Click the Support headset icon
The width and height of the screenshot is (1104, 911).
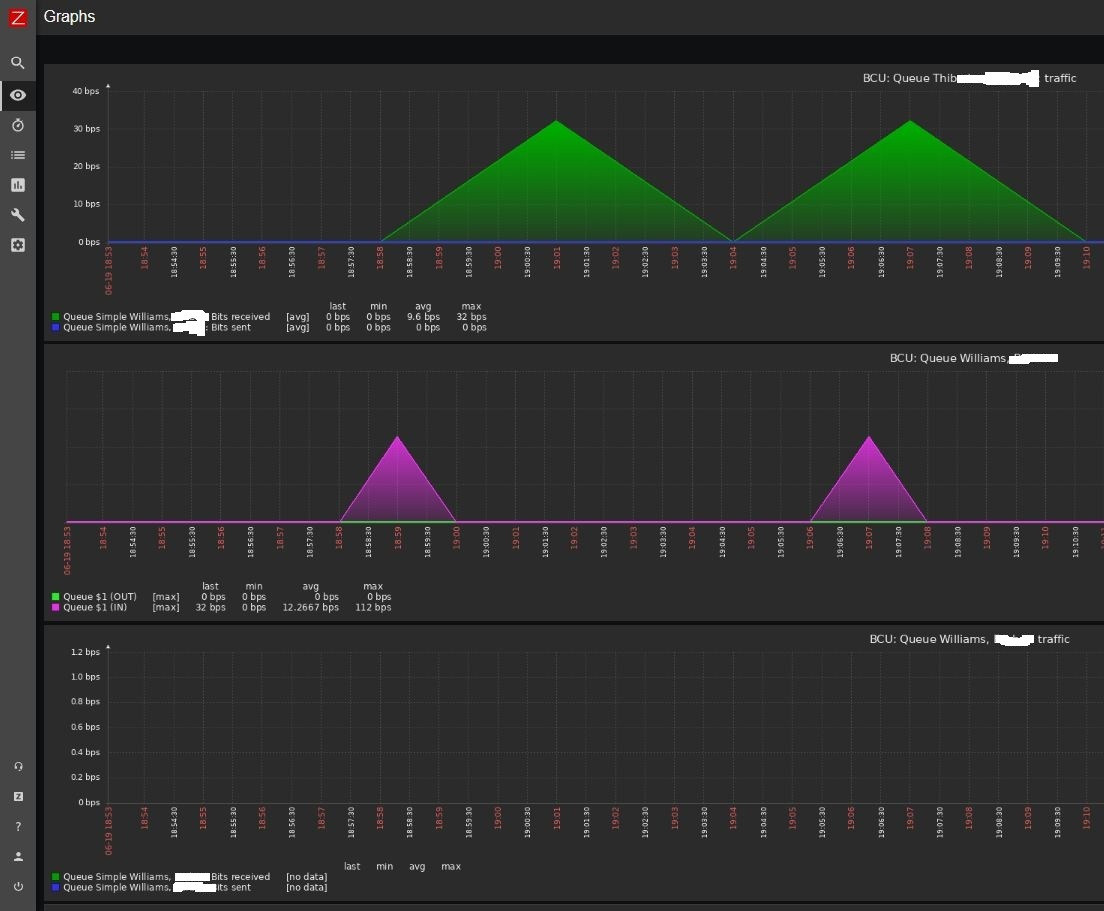tap(18, 767)
